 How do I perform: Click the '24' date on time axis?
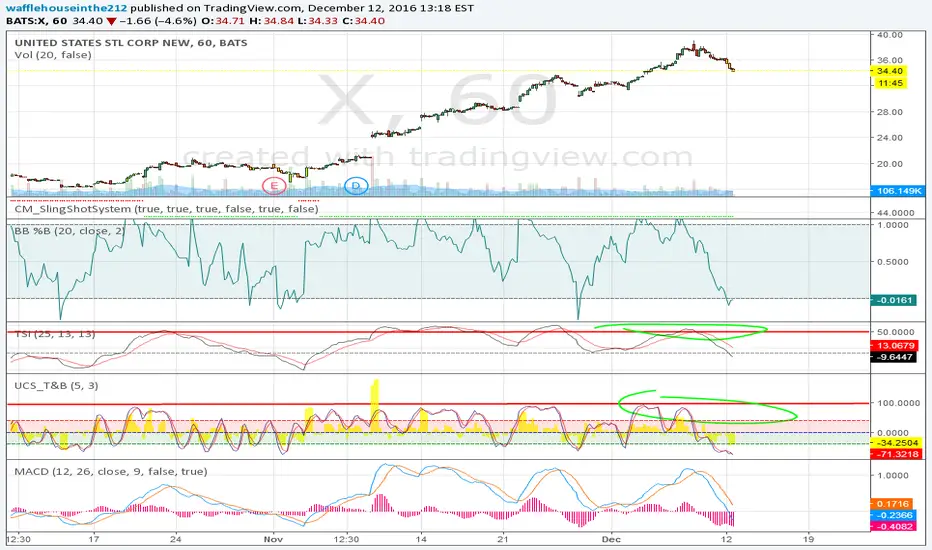tap(175, 539)
